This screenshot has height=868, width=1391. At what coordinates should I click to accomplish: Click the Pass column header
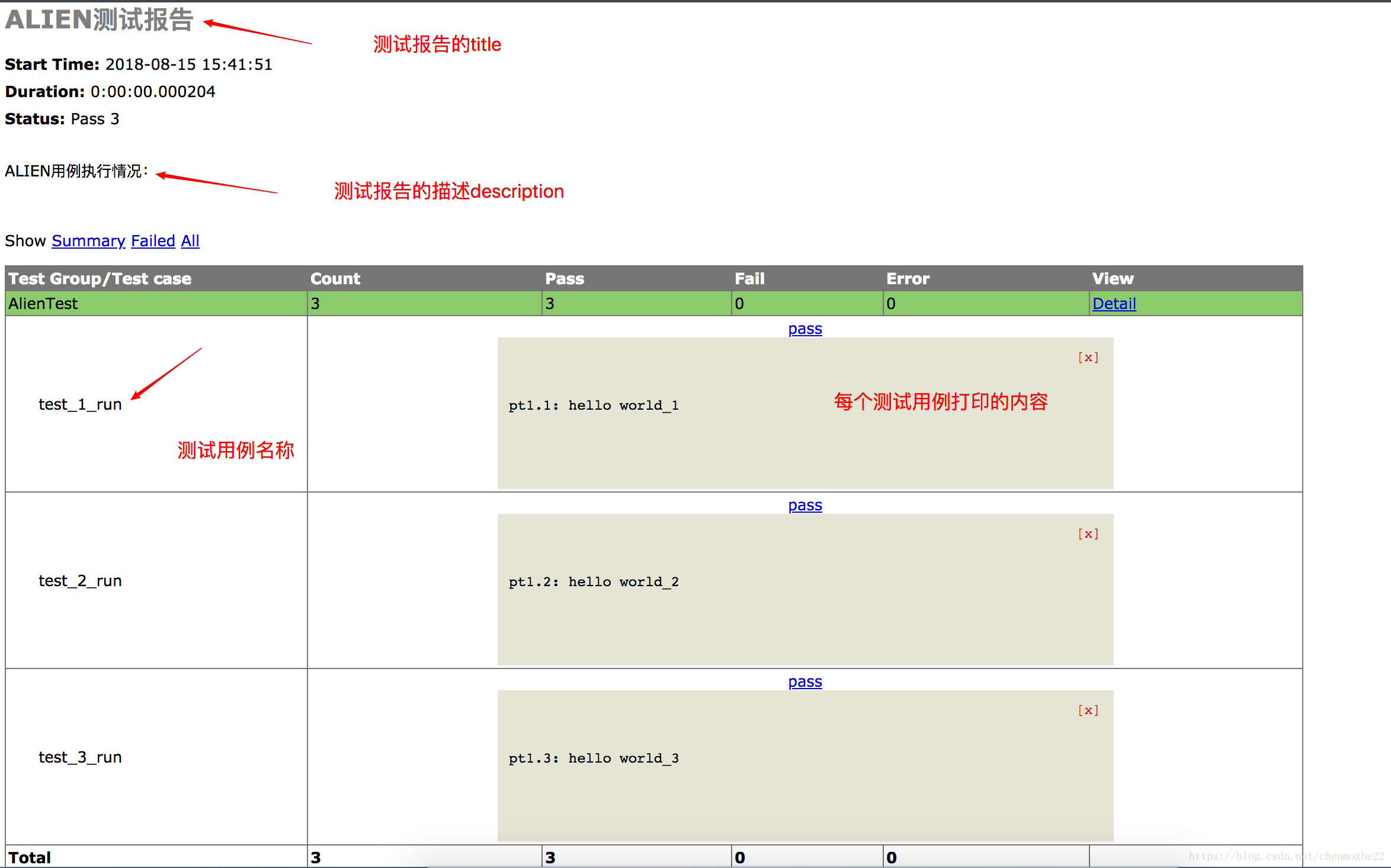pos(565,279)
